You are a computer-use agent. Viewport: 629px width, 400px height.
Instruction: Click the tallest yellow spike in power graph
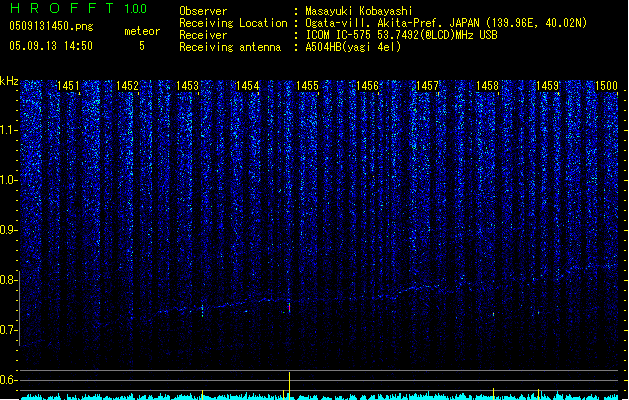(x=289, y=386)
